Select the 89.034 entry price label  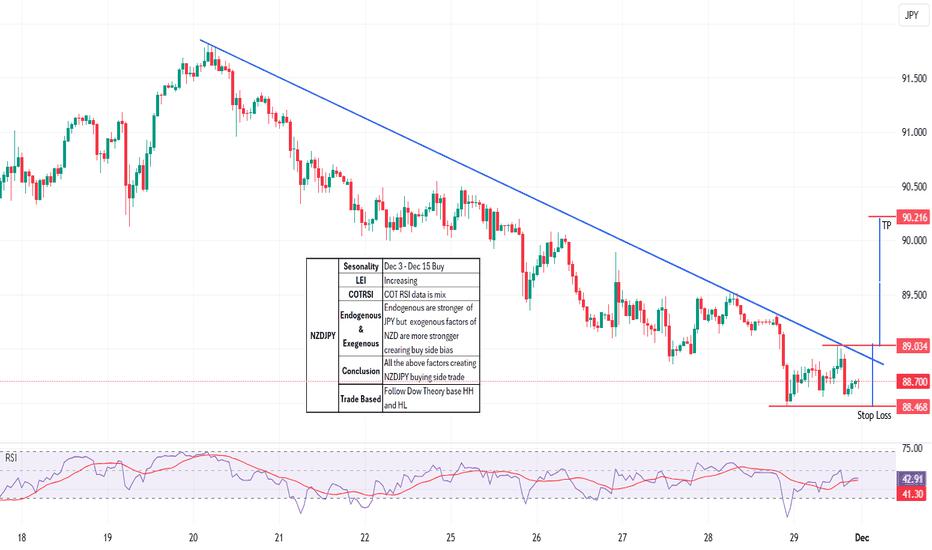coord(914,346)
